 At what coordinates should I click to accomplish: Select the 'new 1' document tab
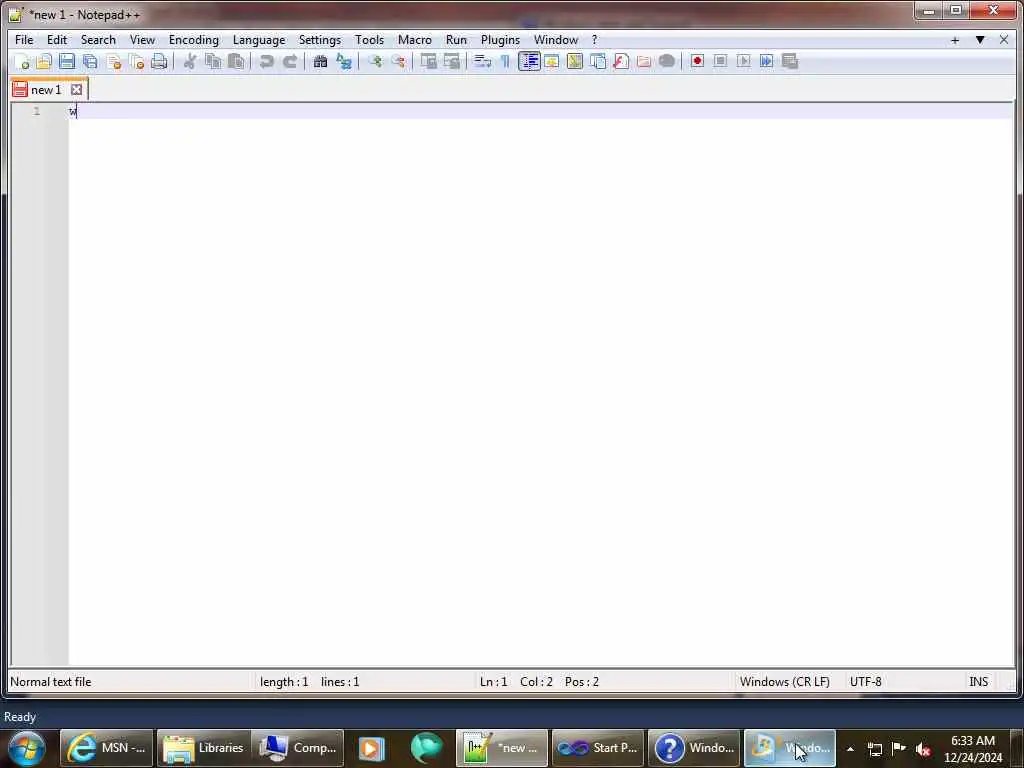click(46, 89)
